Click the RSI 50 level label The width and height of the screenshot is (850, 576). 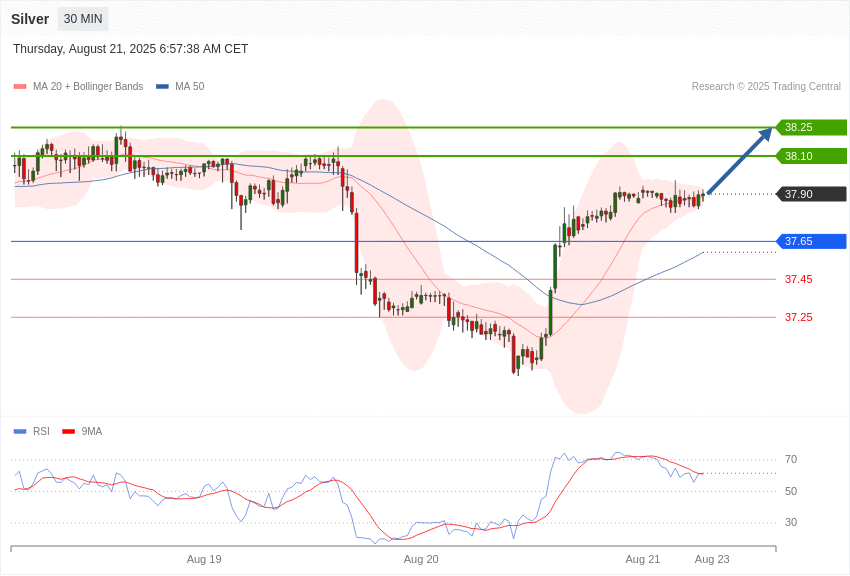(x=791, y=491)
